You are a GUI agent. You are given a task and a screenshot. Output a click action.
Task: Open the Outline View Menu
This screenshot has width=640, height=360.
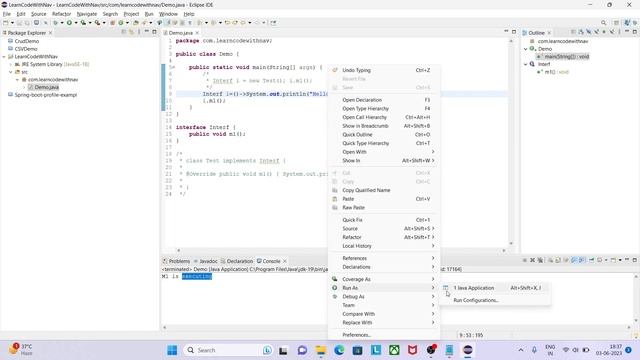point(619,32)
